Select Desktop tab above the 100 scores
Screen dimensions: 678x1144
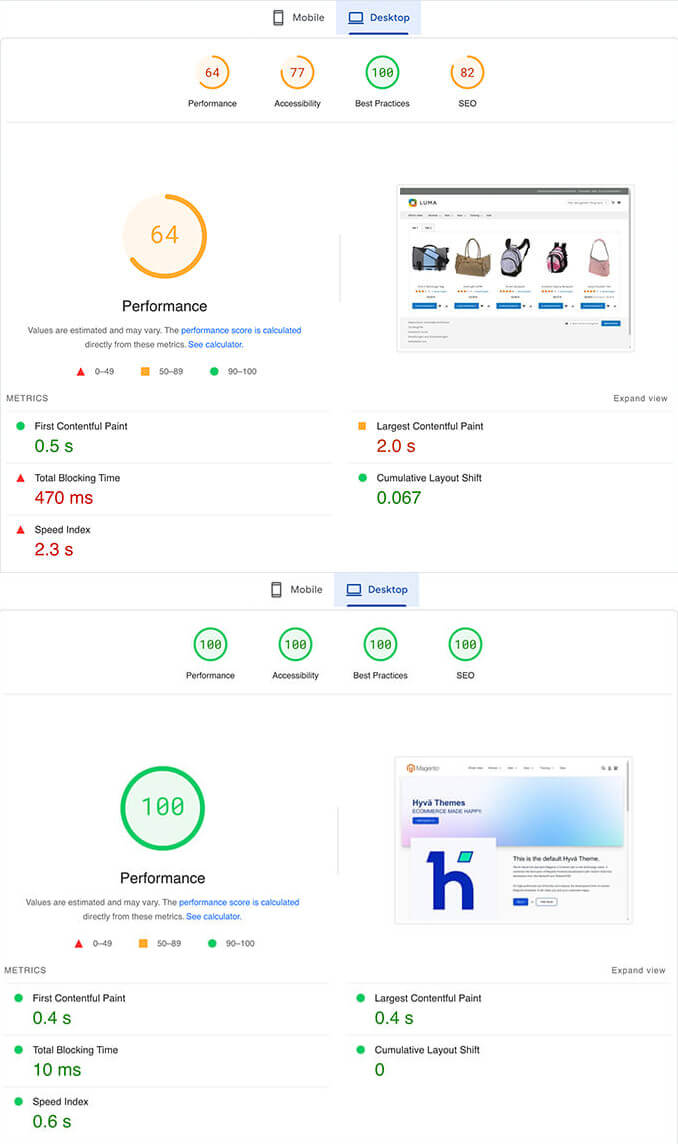click(377, 590)
